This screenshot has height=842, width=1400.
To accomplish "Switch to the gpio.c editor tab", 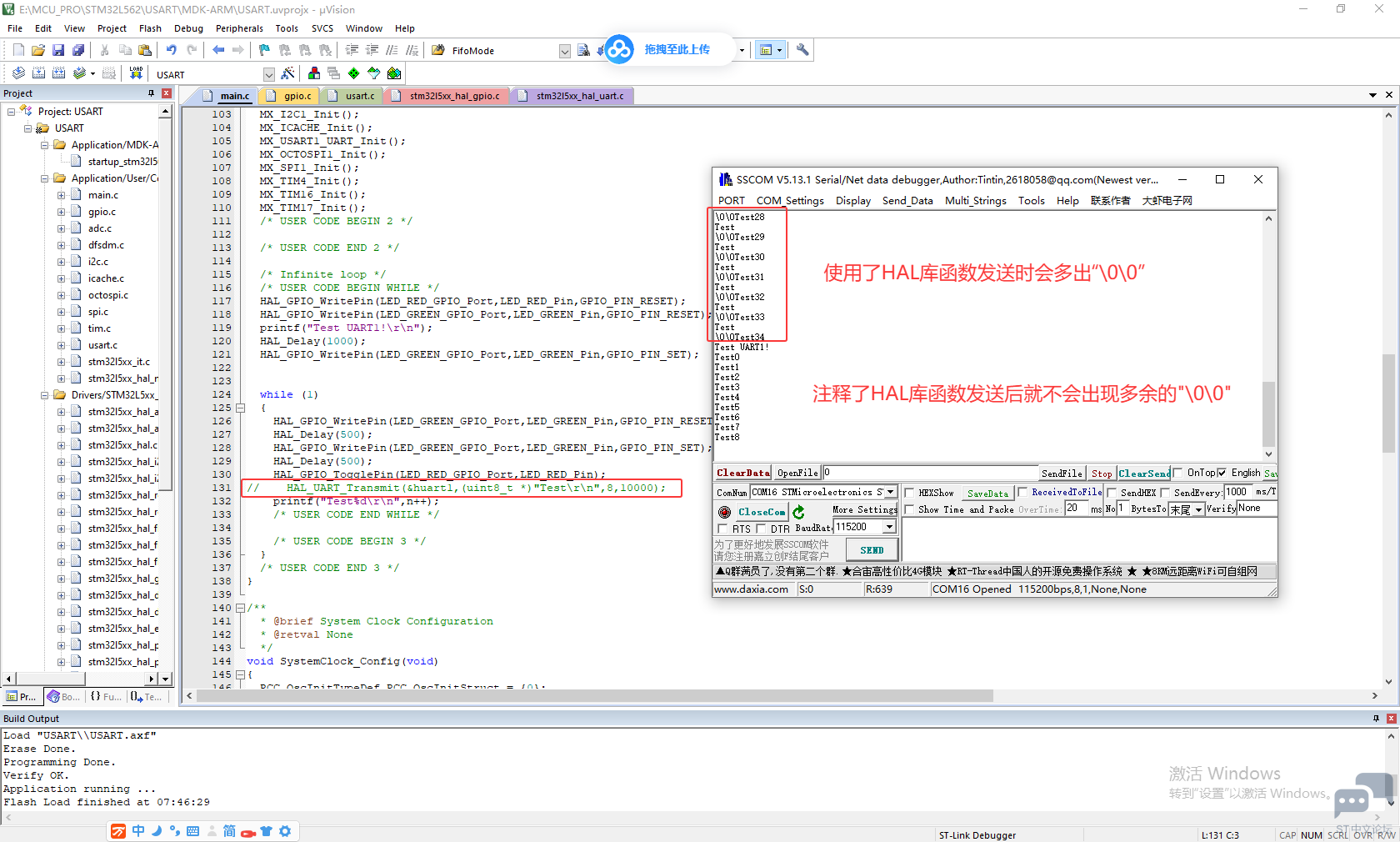I will [x=290, y=96].
